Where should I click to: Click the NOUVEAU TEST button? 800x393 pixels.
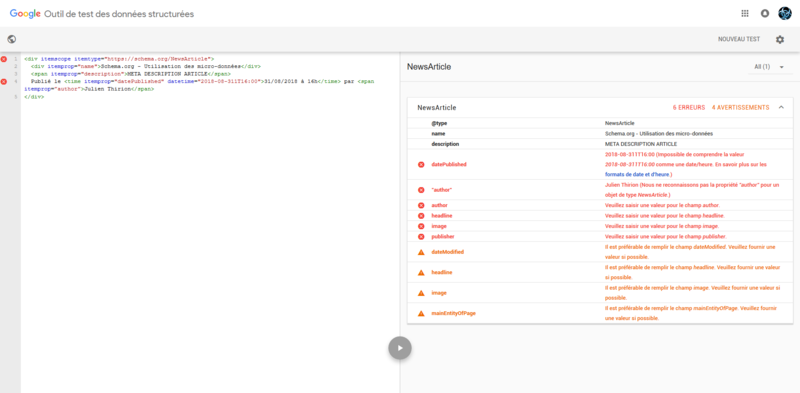739,39
